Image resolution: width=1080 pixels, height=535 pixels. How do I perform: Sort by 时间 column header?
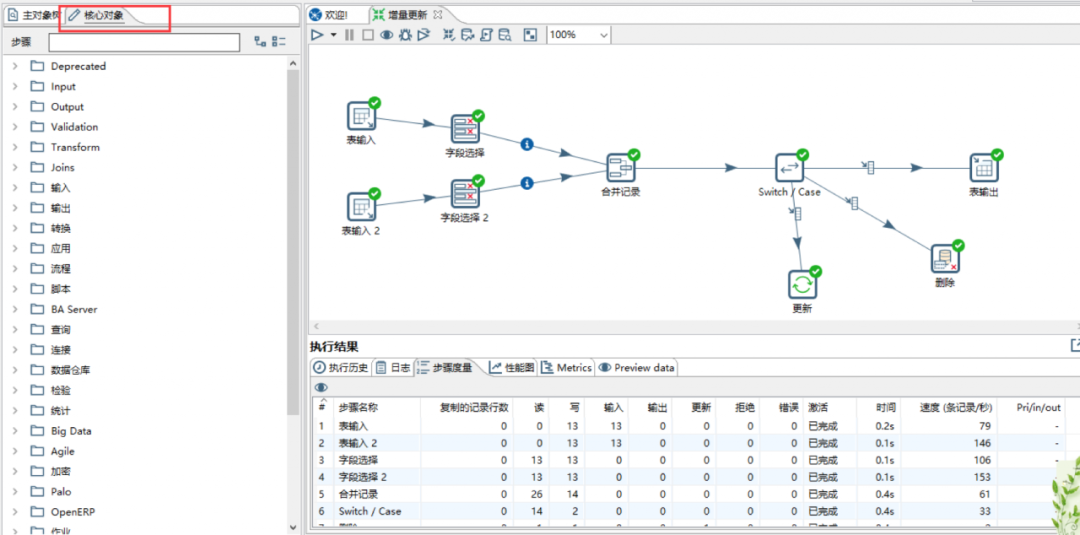(x=887, y=408)
